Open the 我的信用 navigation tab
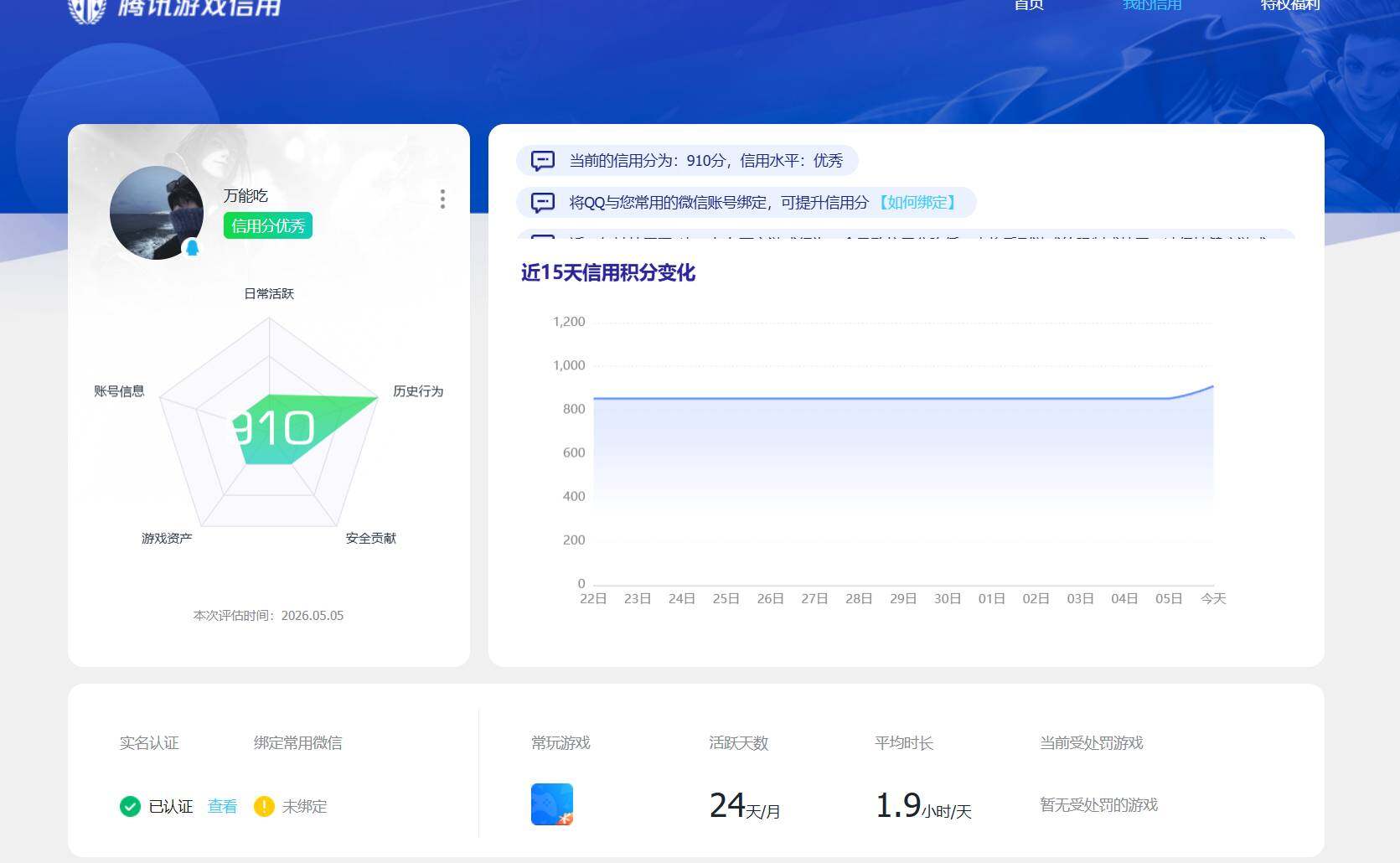 pyautogui.click(x=1152, y=5)
